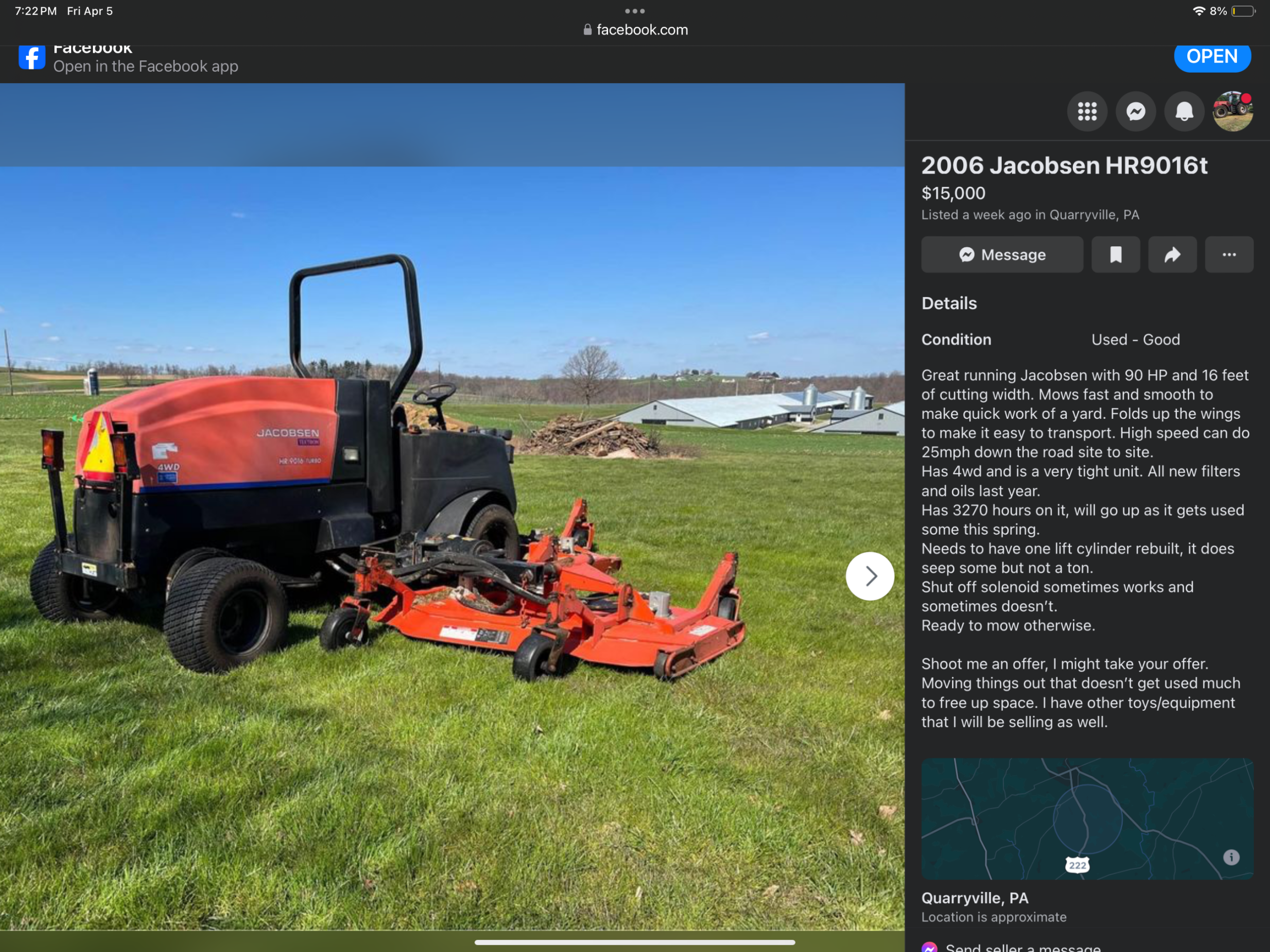Save listing with bookmark icon

[1115, 255]
